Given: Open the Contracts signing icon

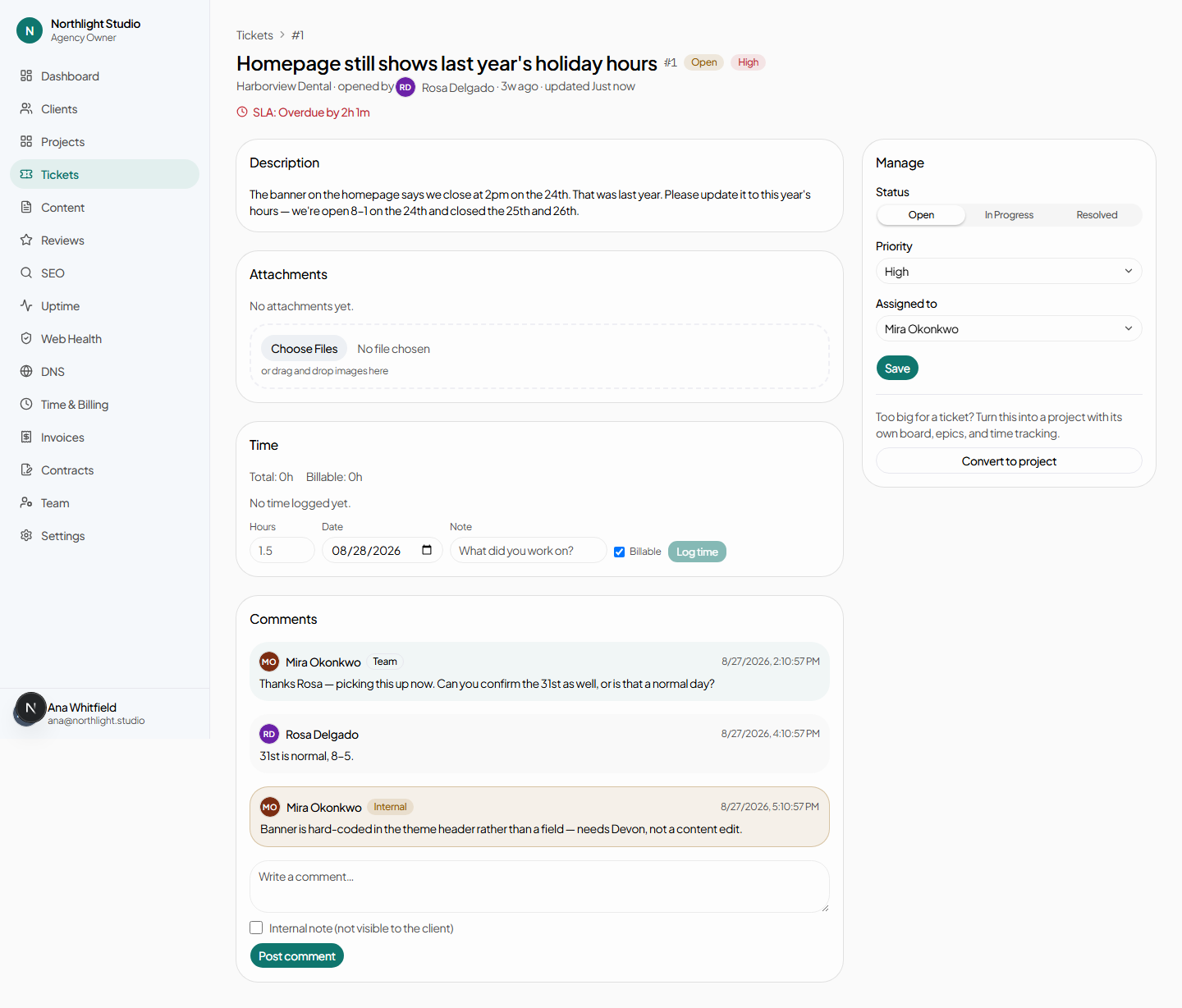Looking at the screenshot, I should pyautogui.click(x=26, y=470).
